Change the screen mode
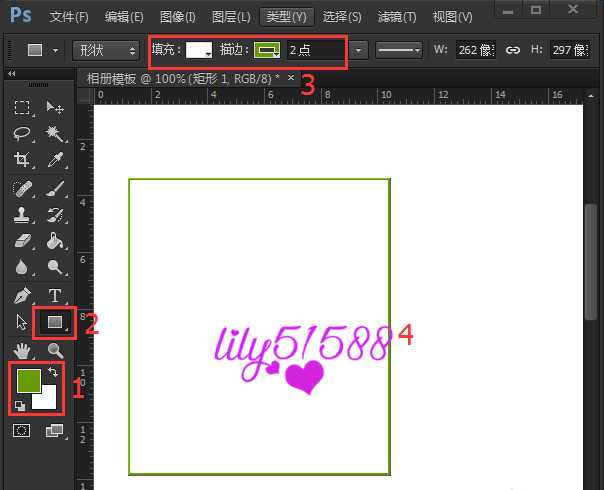 55,431
